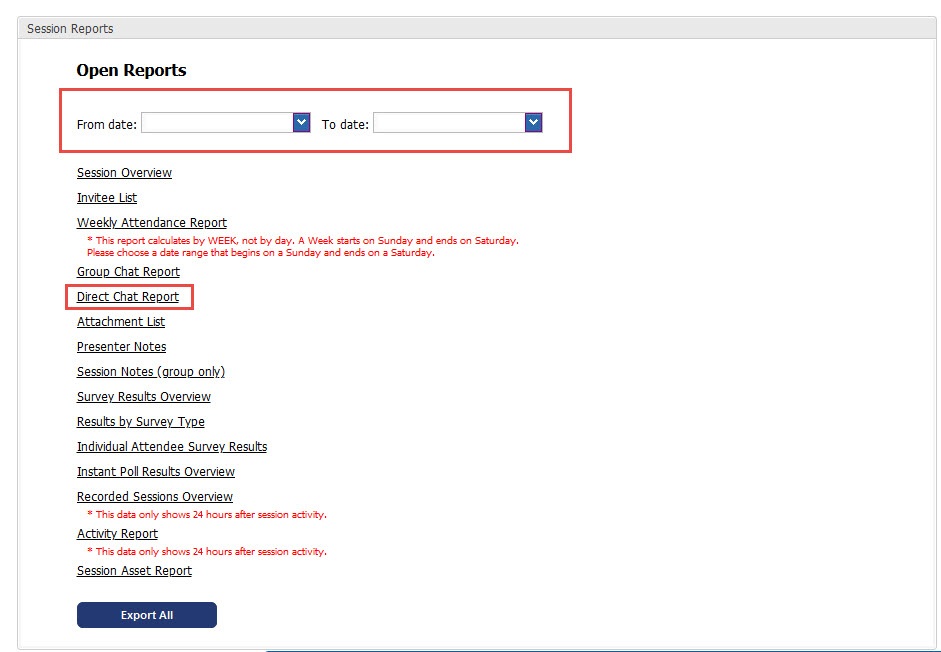Click inside the From date field
Image resolution: width=941 pixels, height=652 pixels.
(x=217, y=122)
